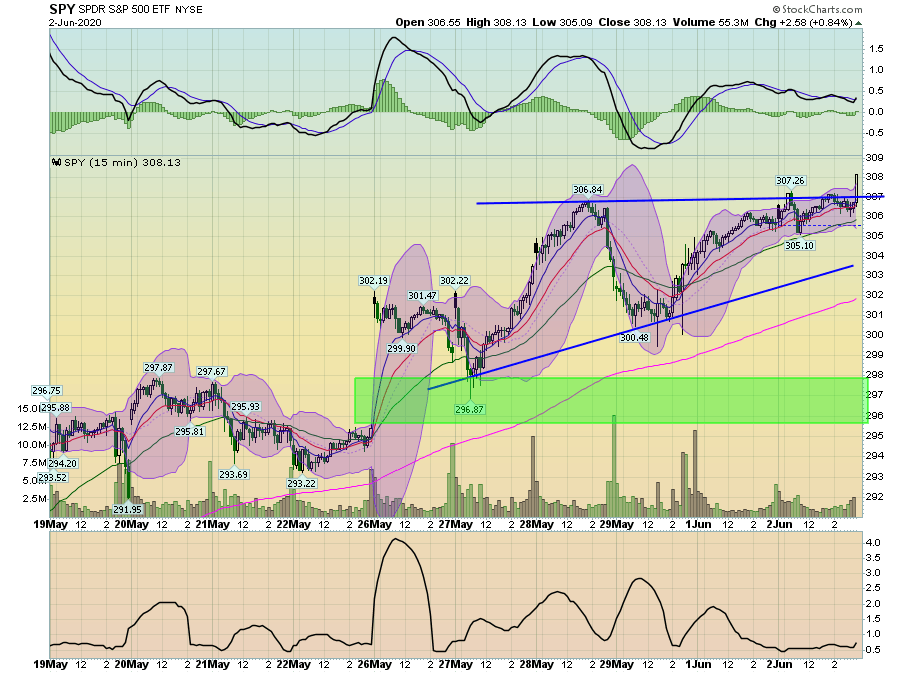Screen dimensions: 900x673
Task: Click the 297.87 price label
Action: point(158,368)
